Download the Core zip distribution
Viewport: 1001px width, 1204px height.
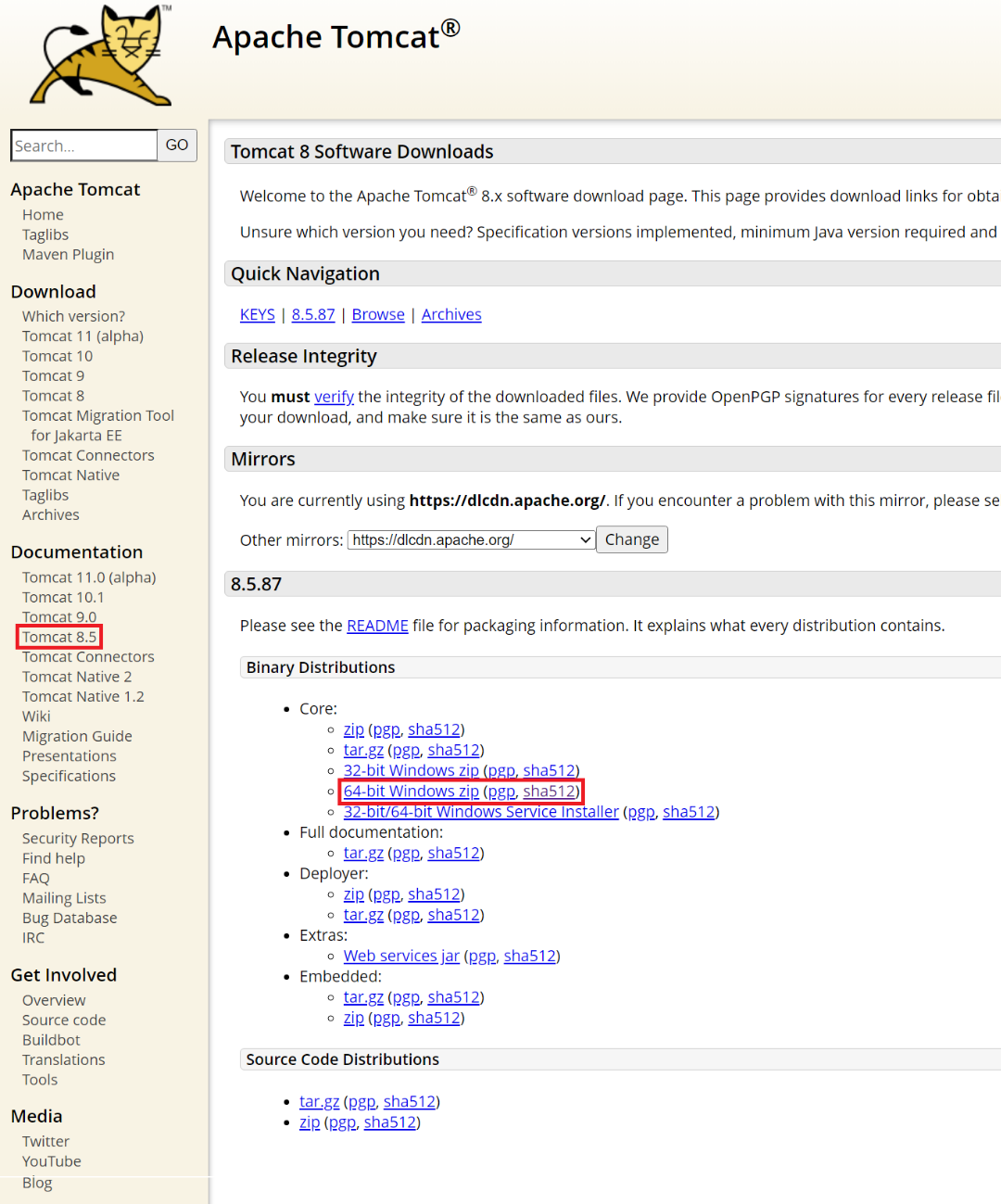pos(354,730)
